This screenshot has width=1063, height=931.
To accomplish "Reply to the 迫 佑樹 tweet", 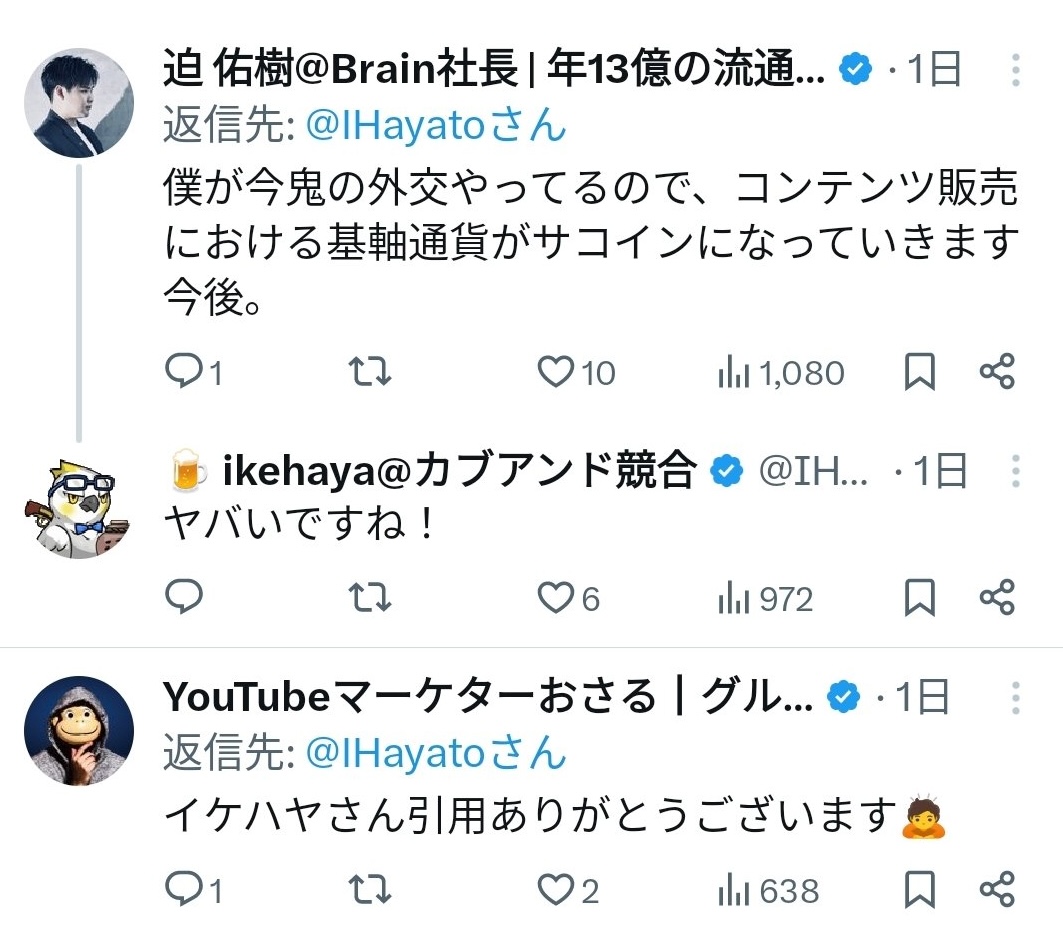I will click(183, 373).
